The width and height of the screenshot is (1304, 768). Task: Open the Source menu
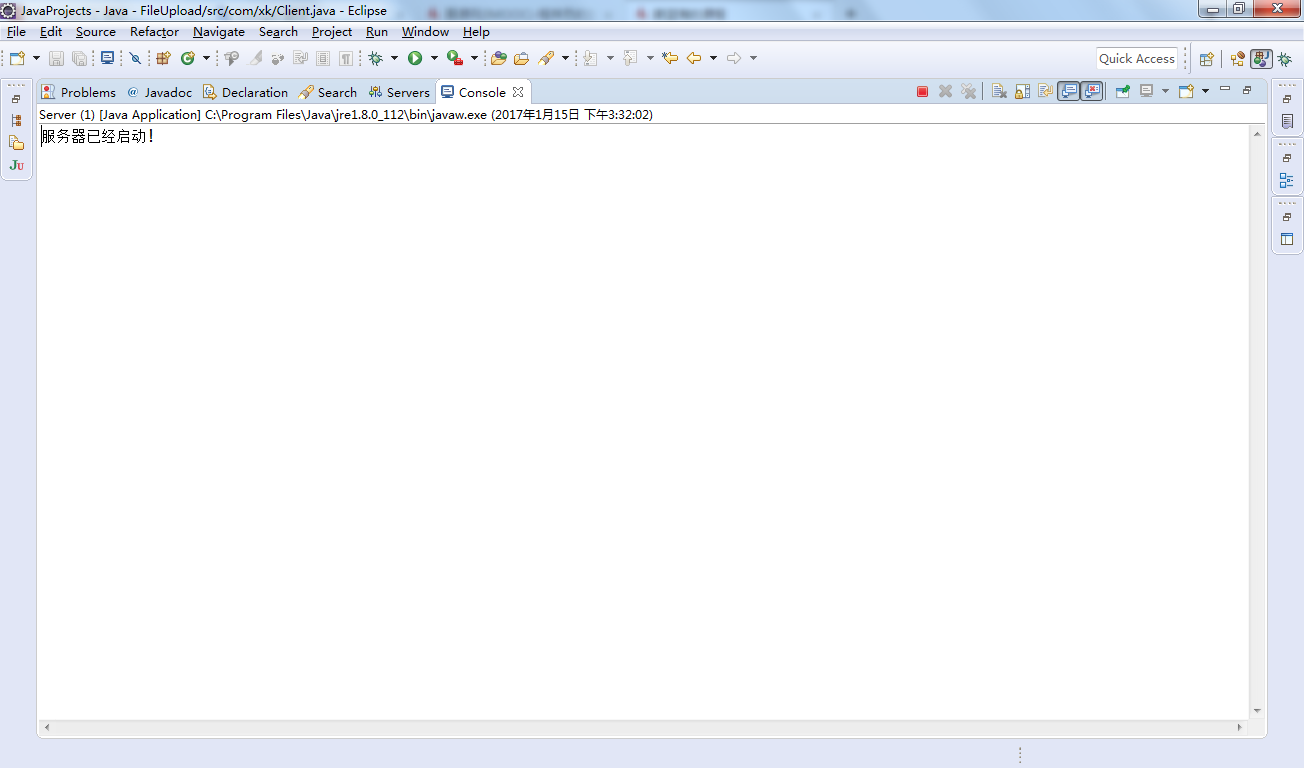(96, 32)
